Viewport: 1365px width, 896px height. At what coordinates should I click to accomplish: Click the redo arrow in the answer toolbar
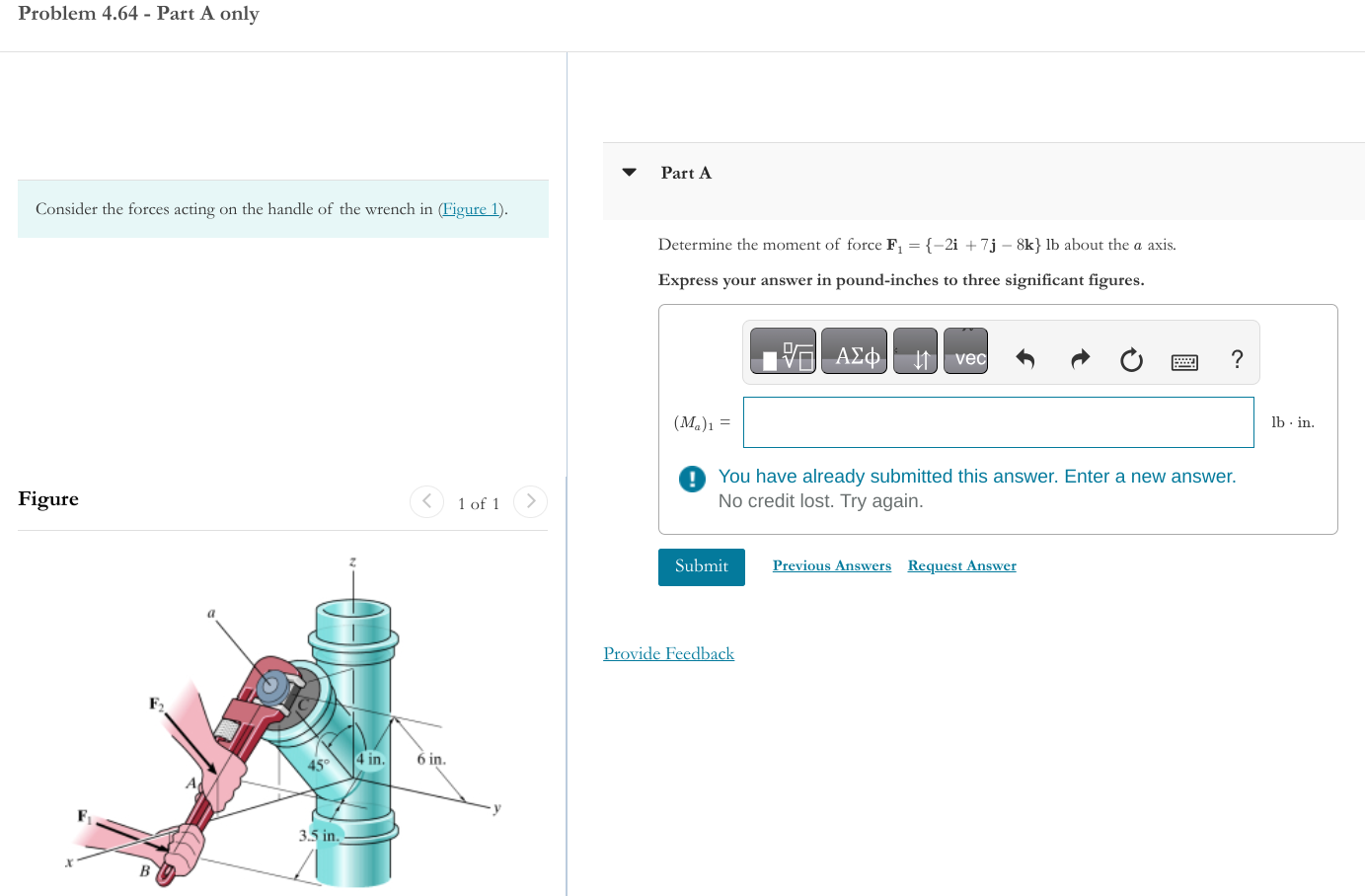(x=1079, y=359)
